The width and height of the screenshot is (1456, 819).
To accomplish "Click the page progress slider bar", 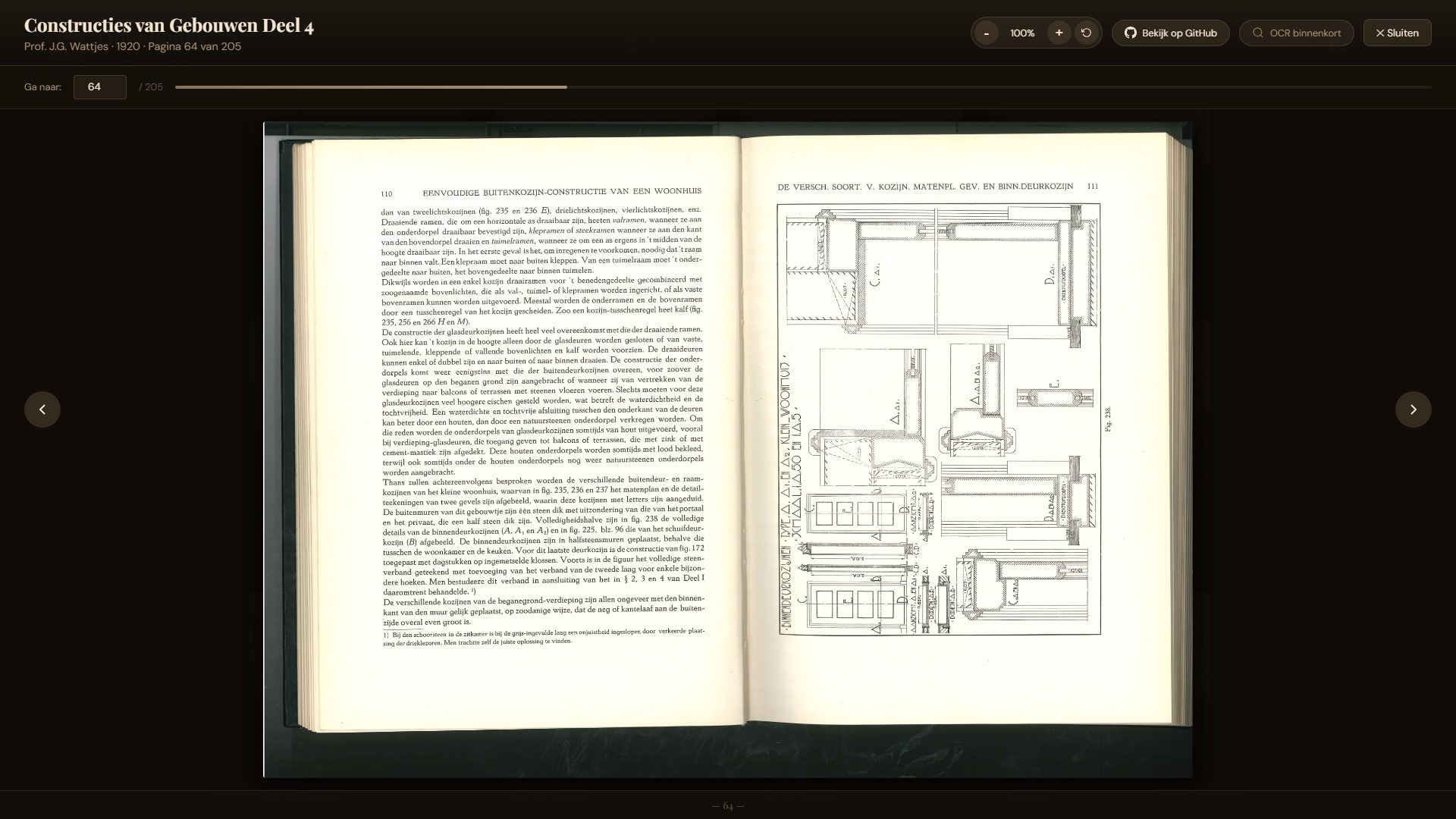I will [803, 87].
